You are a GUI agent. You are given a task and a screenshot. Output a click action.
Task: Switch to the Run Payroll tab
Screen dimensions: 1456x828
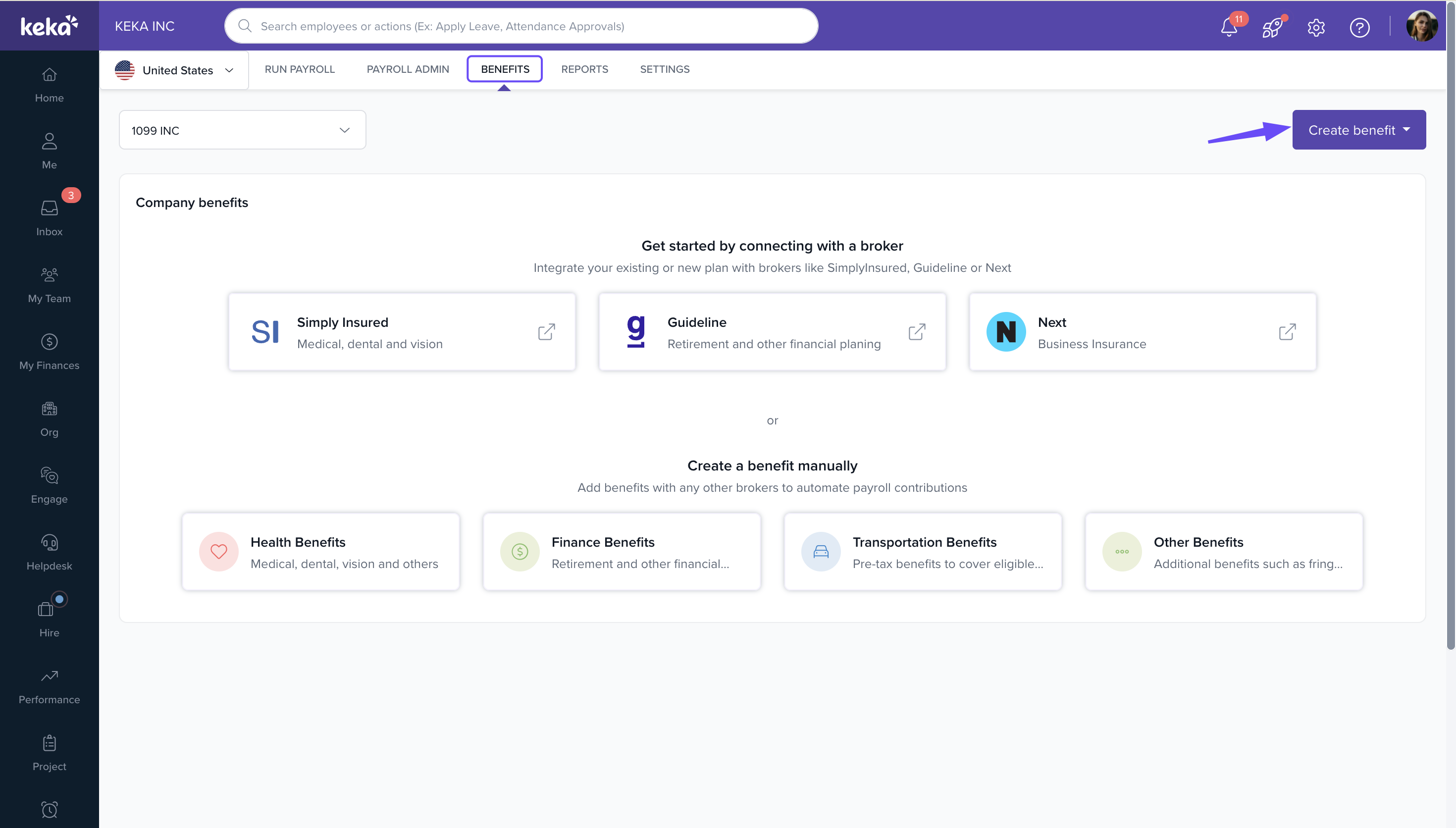pos(300,69)
